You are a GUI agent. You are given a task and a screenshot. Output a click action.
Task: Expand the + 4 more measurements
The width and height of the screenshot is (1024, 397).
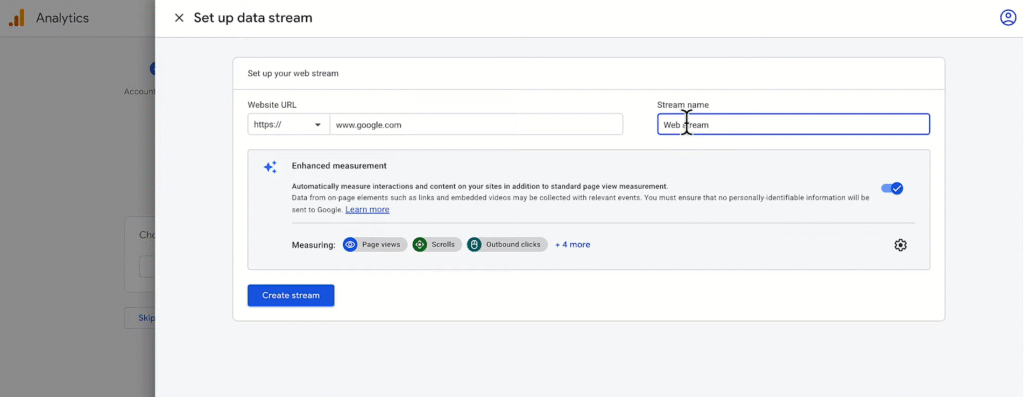573,245
